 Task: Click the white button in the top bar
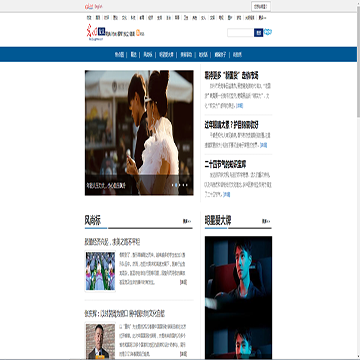tap(261, 6)
